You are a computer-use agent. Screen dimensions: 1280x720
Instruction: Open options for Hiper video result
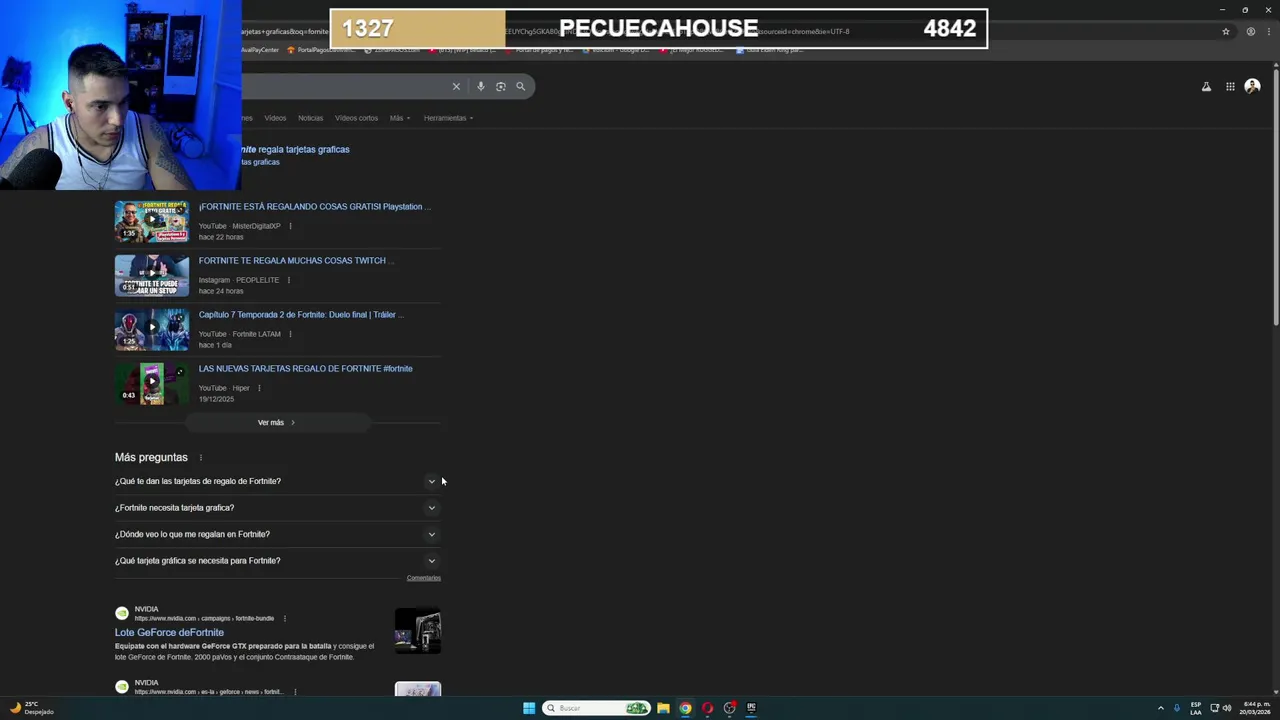pos(259,388)
